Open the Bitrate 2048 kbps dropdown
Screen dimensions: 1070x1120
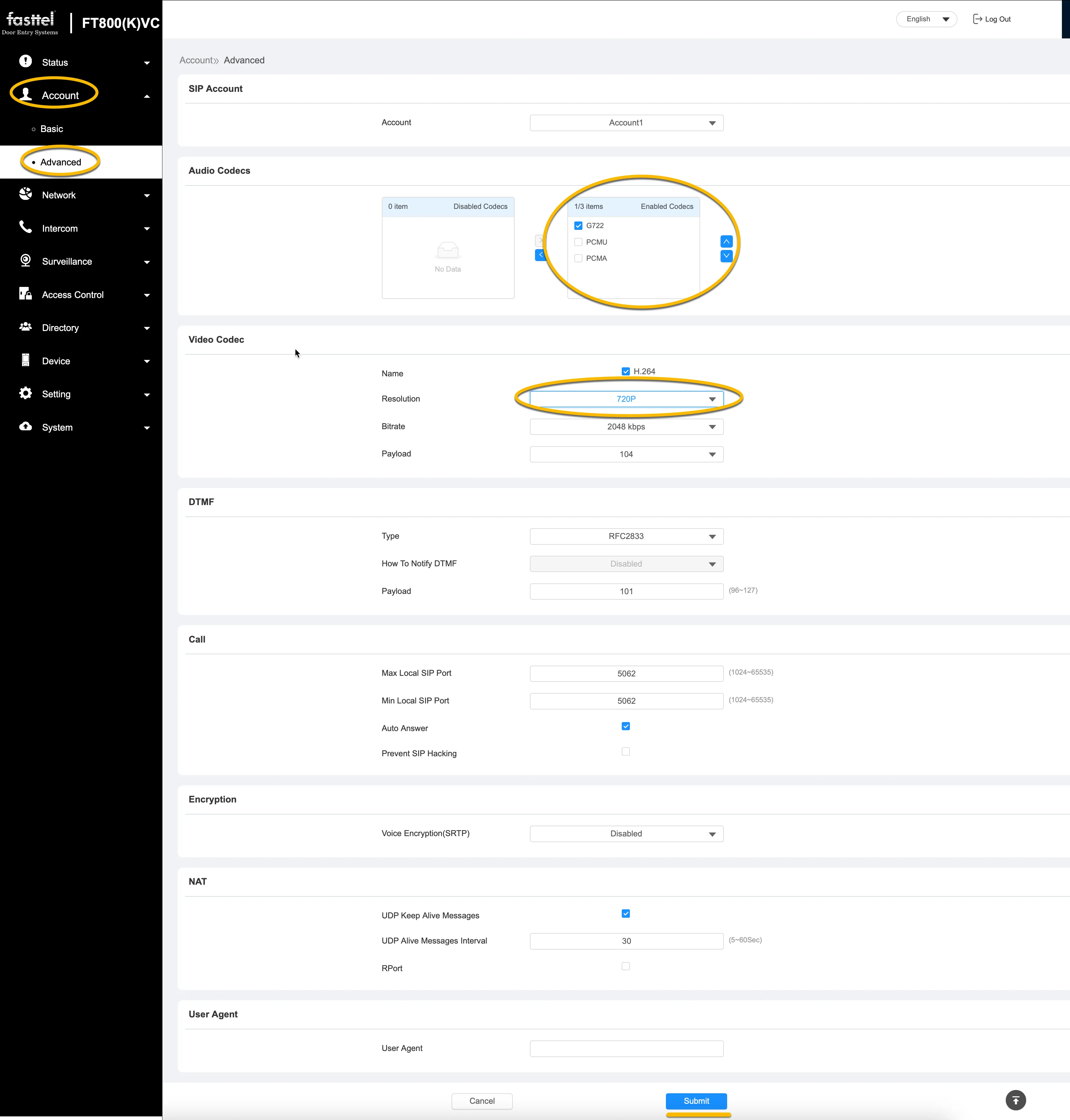626,426
